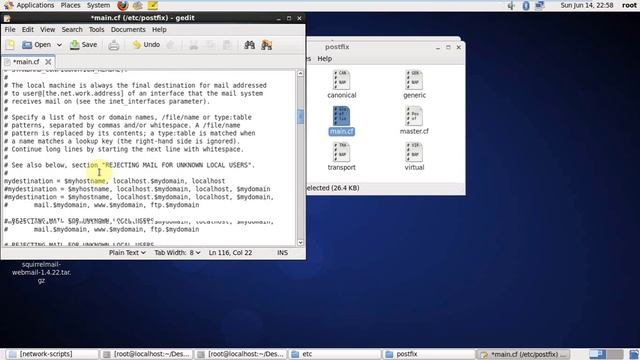
Task: Launch the notes icon in top panel
Action: tap(153, 5)
